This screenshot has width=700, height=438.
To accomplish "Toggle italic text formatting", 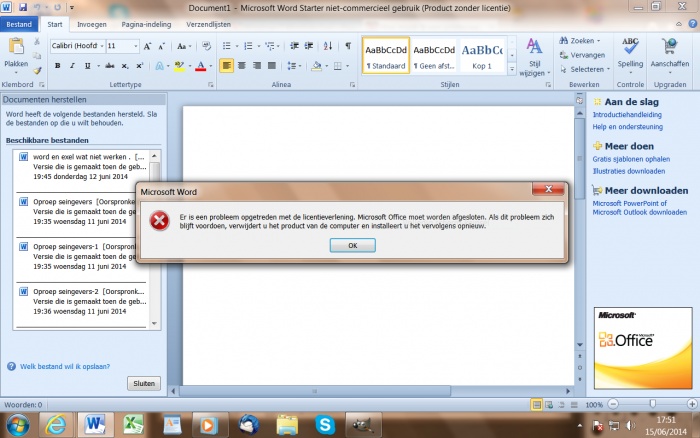I will click(x=72, y=66).
